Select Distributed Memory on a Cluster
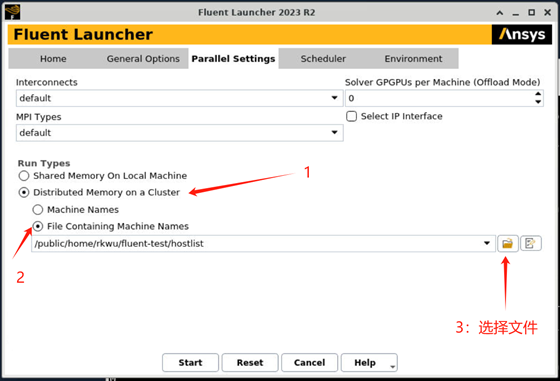 coord(24,192)
